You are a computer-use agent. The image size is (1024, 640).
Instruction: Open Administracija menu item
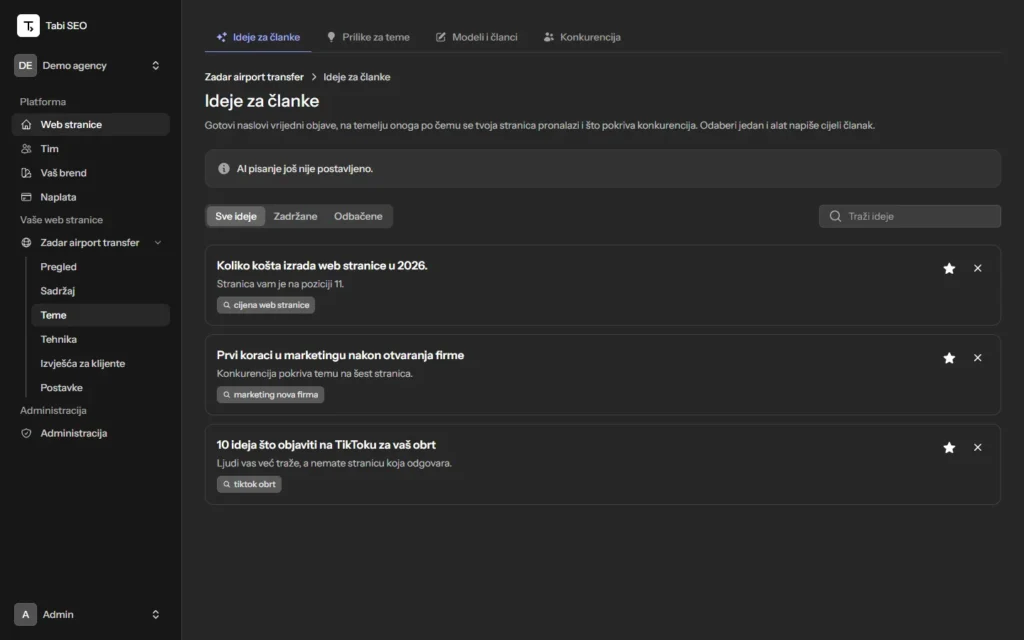click(x=90, y=433)
